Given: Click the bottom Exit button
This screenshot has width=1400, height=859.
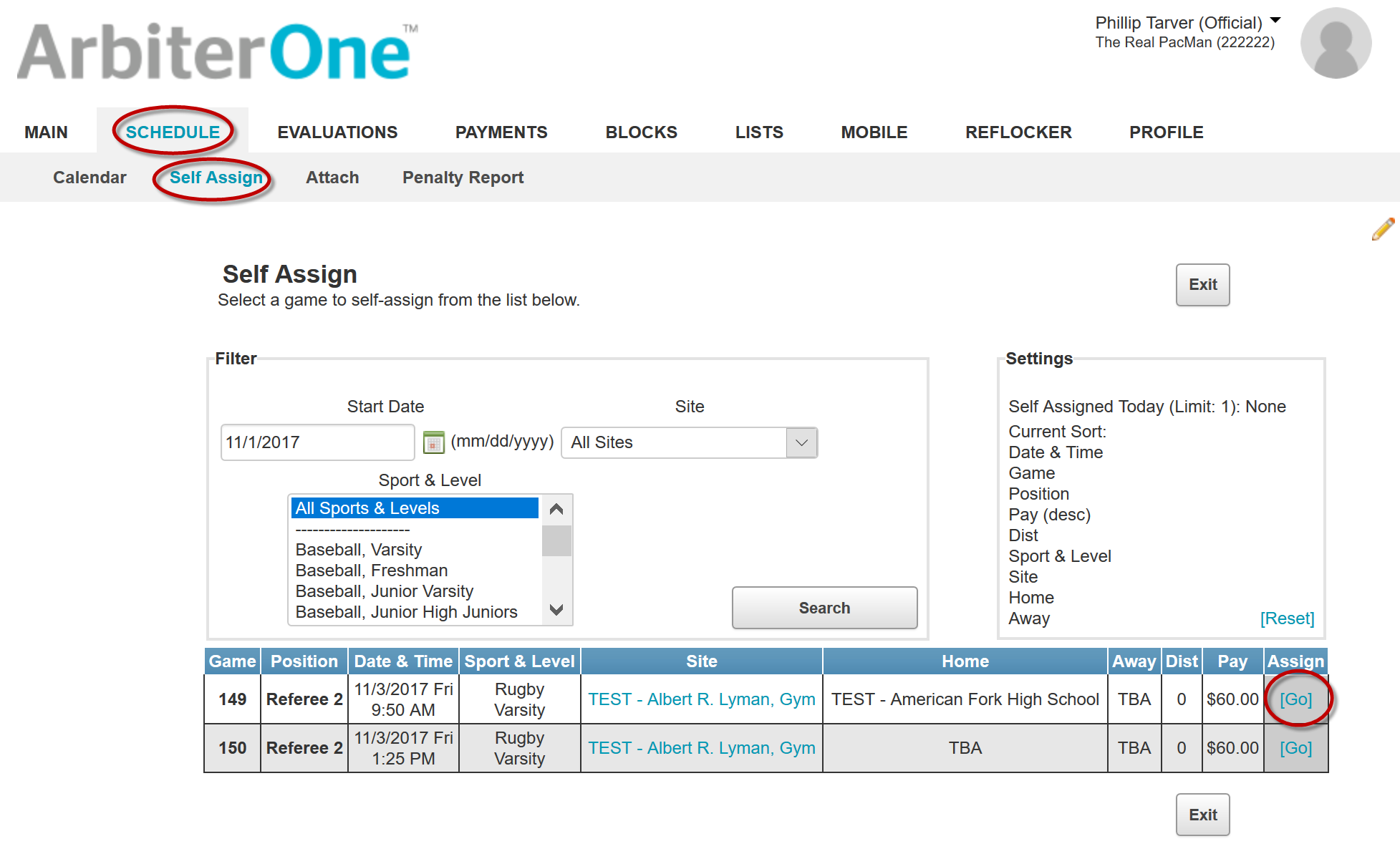Looking at the screenshot, I should (1202, 815).
